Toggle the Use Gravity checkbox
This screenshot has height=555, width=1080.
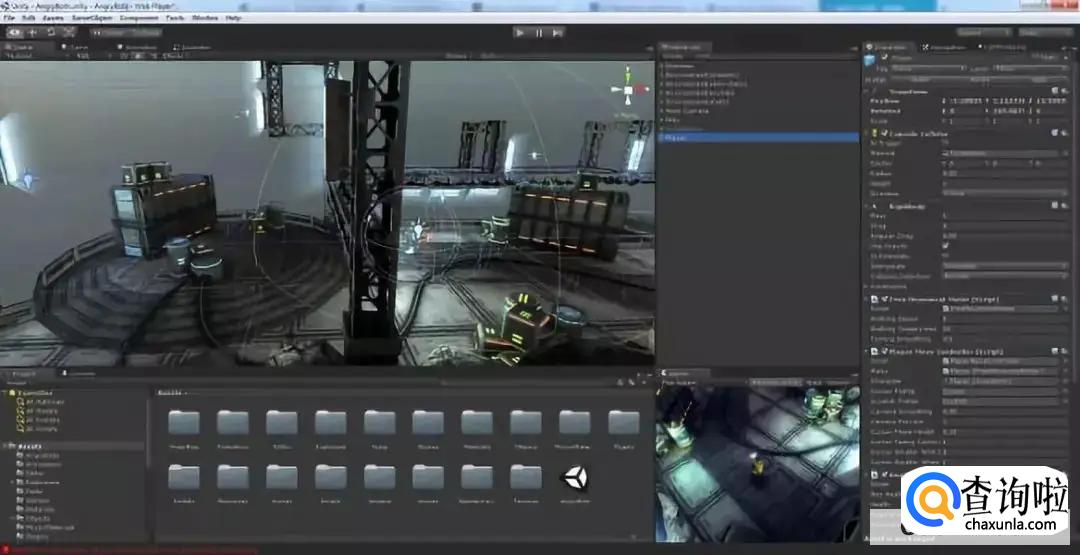click(946, 245)
